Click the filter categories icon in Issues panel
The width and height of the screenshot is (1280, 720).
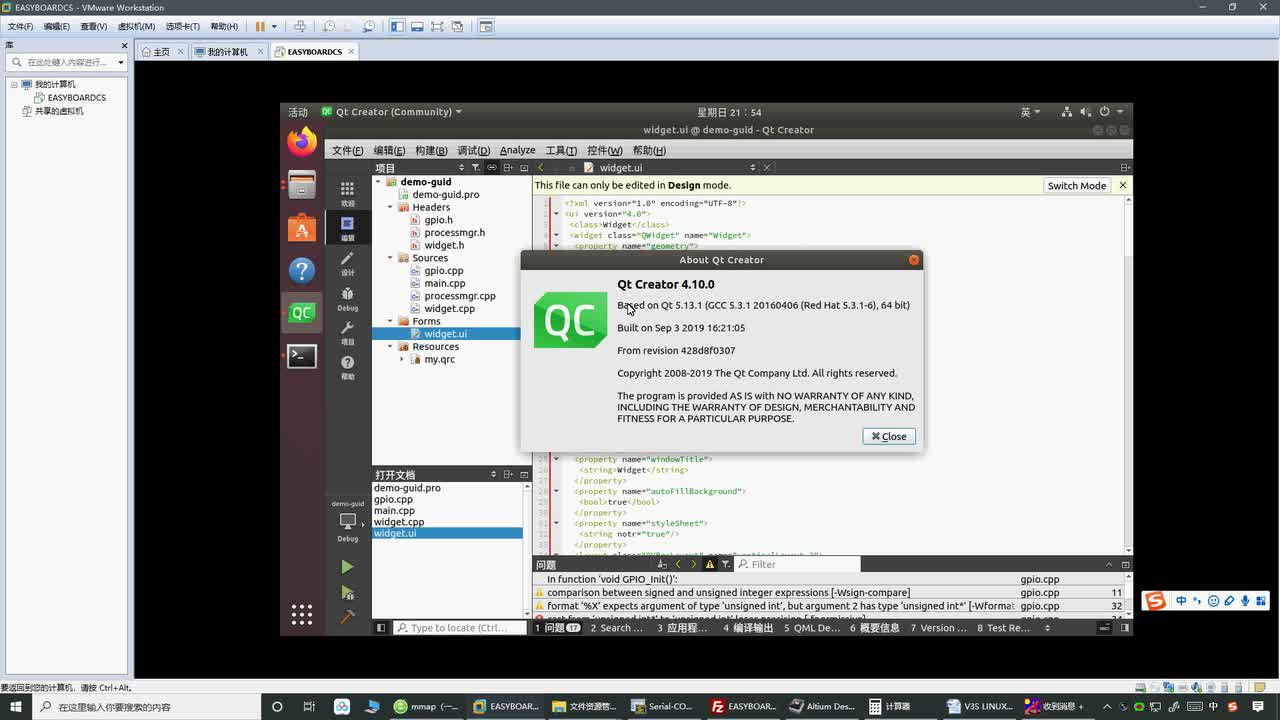click(x=726, y=565)
